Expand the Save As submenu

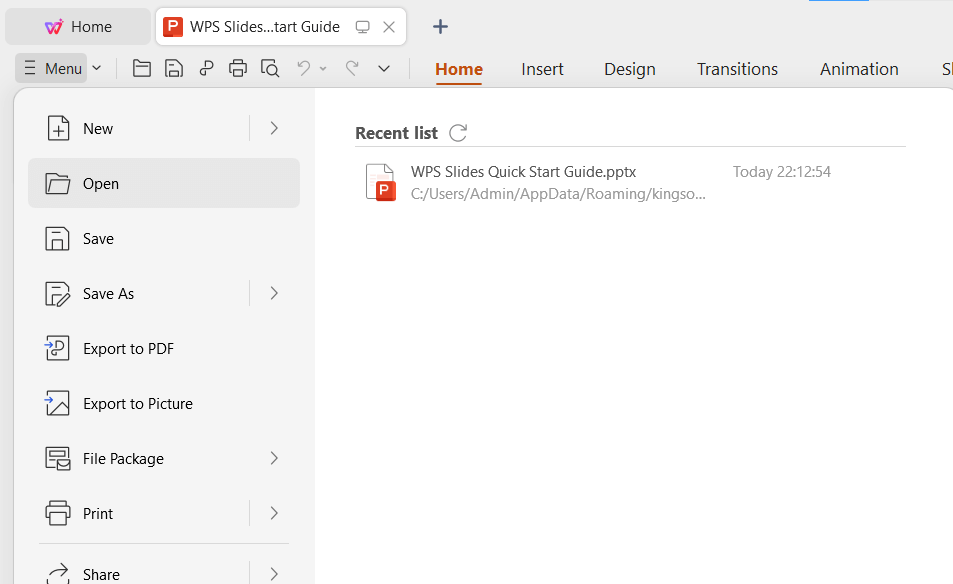pos(273,293)
